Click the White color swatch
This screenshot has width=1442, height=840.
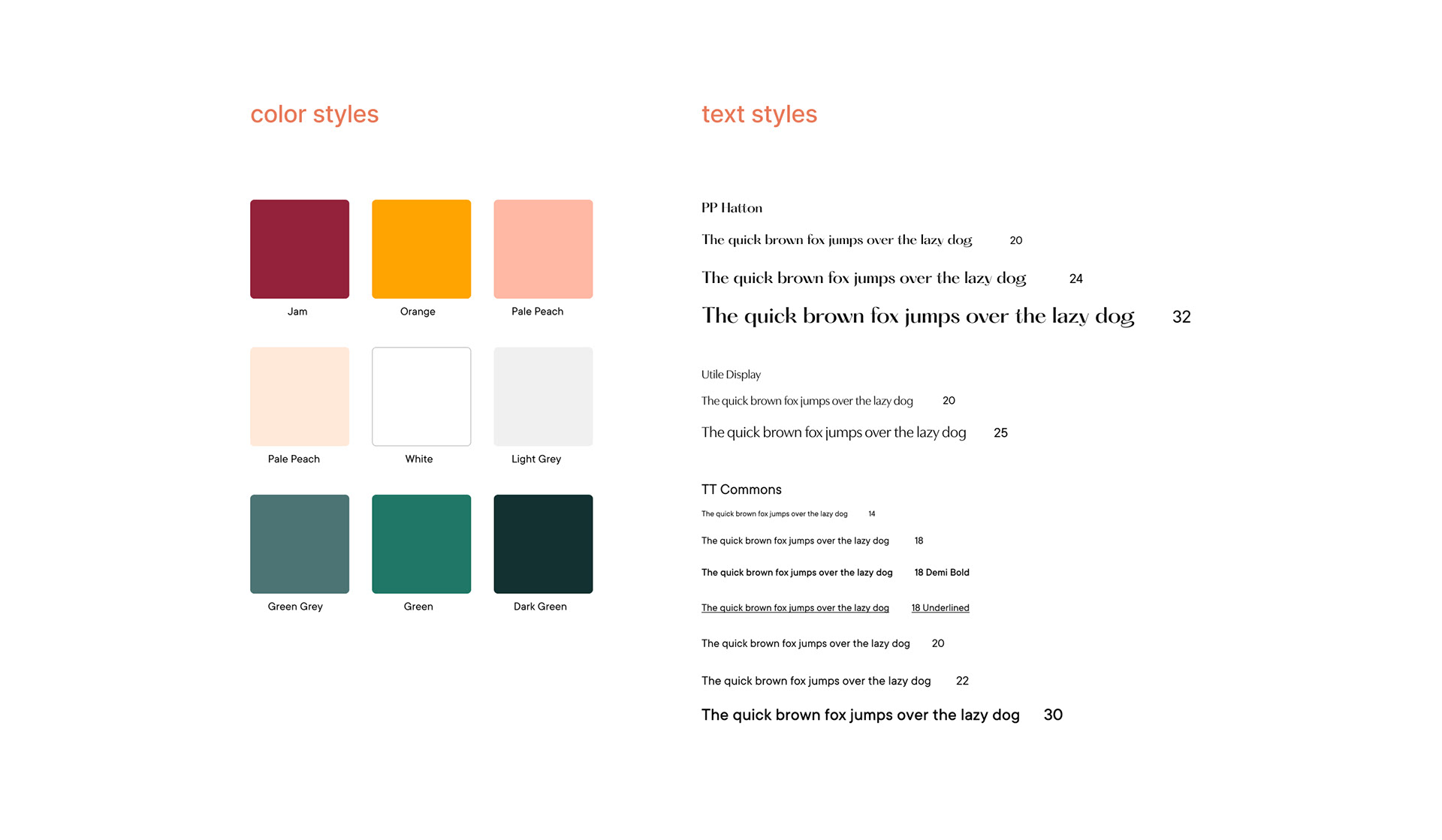[x=421, y=396]
